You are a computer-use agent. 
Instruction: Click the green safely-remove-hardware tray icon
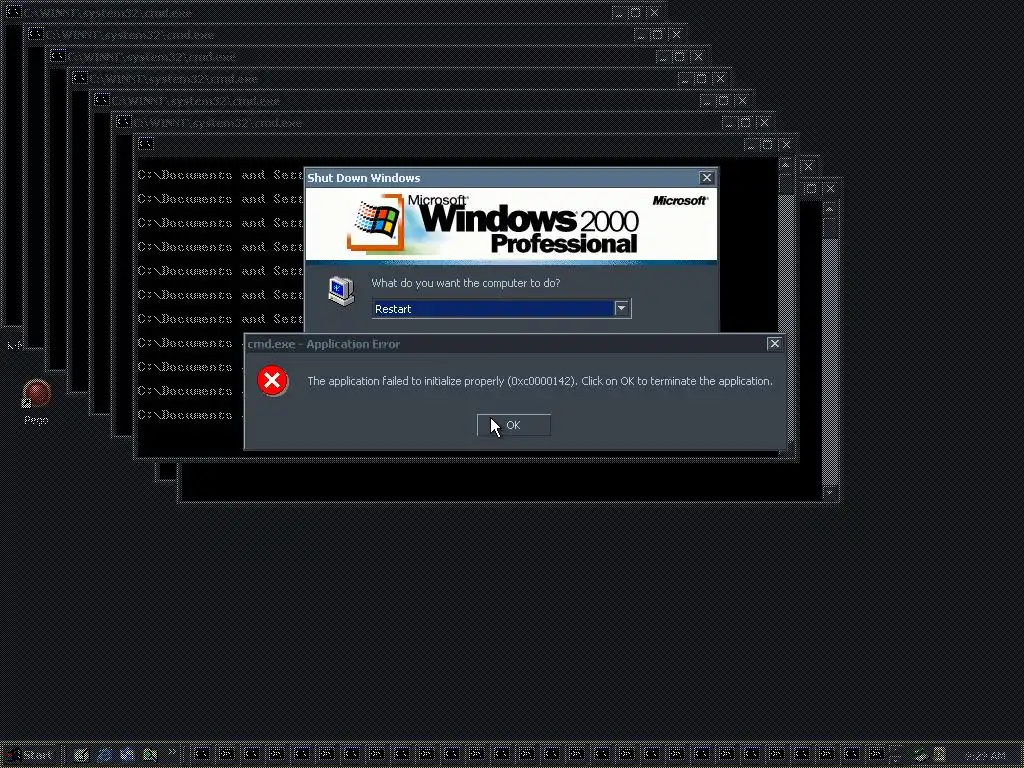tap(921, 756)
